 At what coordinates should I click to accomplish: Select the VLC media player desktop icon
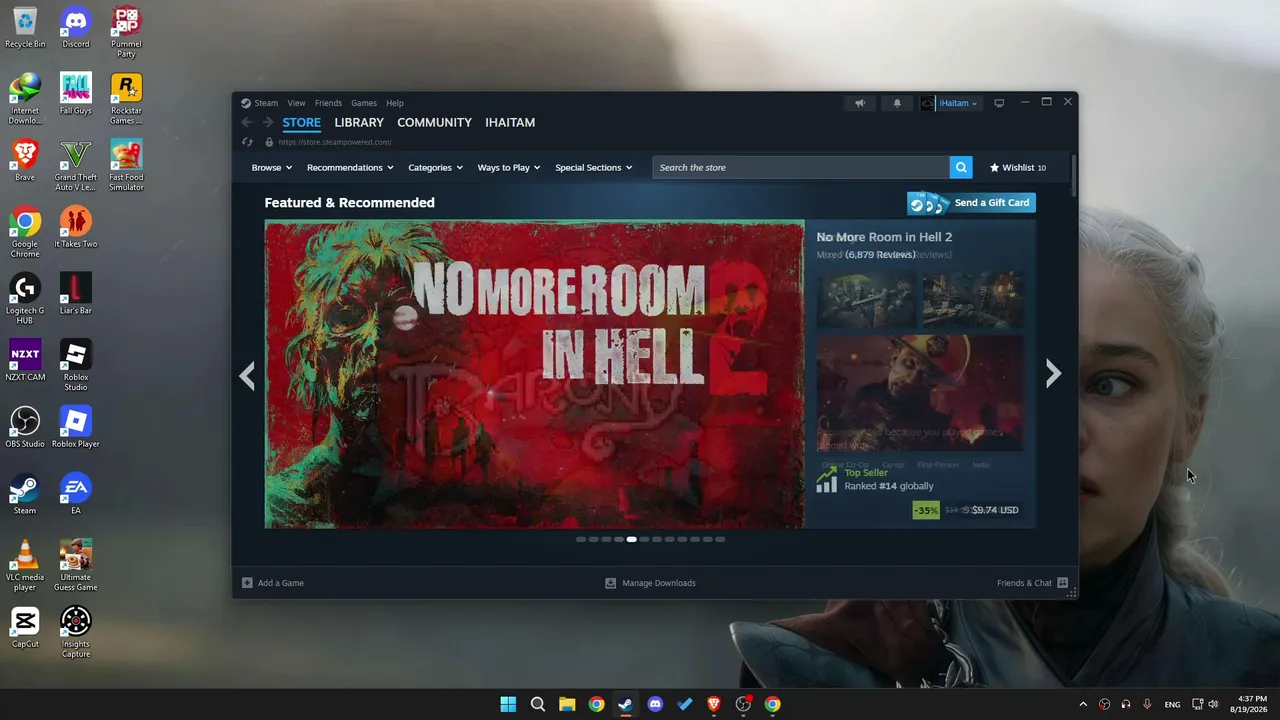click(25, 565)
